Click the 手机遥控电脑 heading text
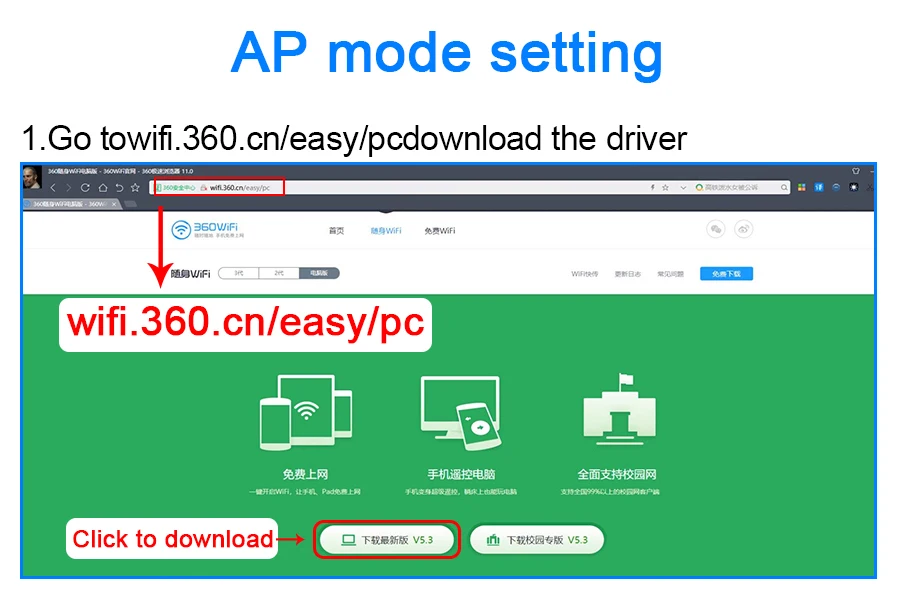Viewport: 900px width, 606px height. coord(461,475)
